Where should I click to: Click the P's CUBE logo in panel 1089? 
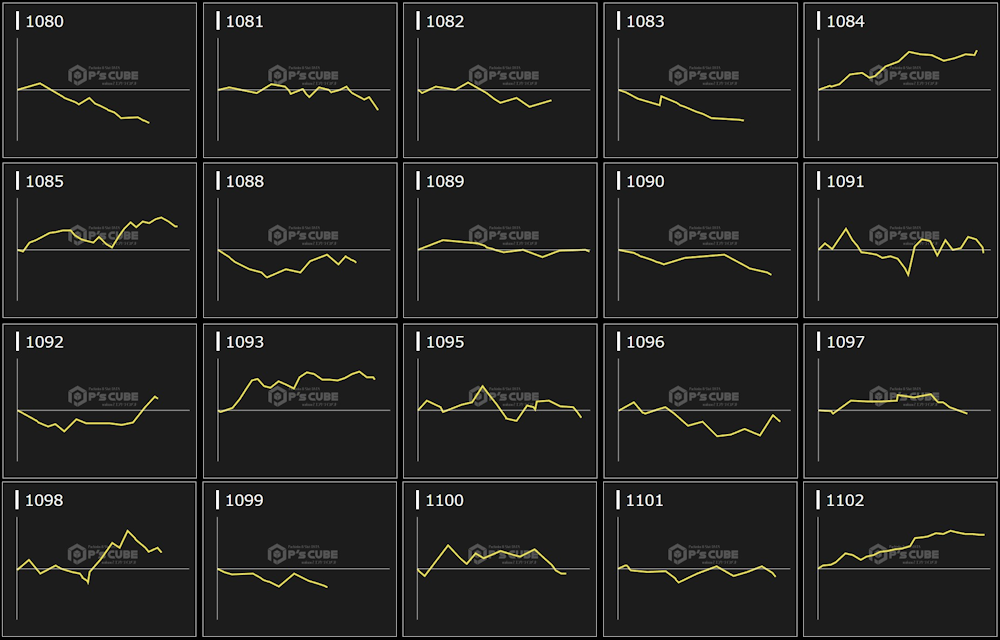tap(503, 235)
